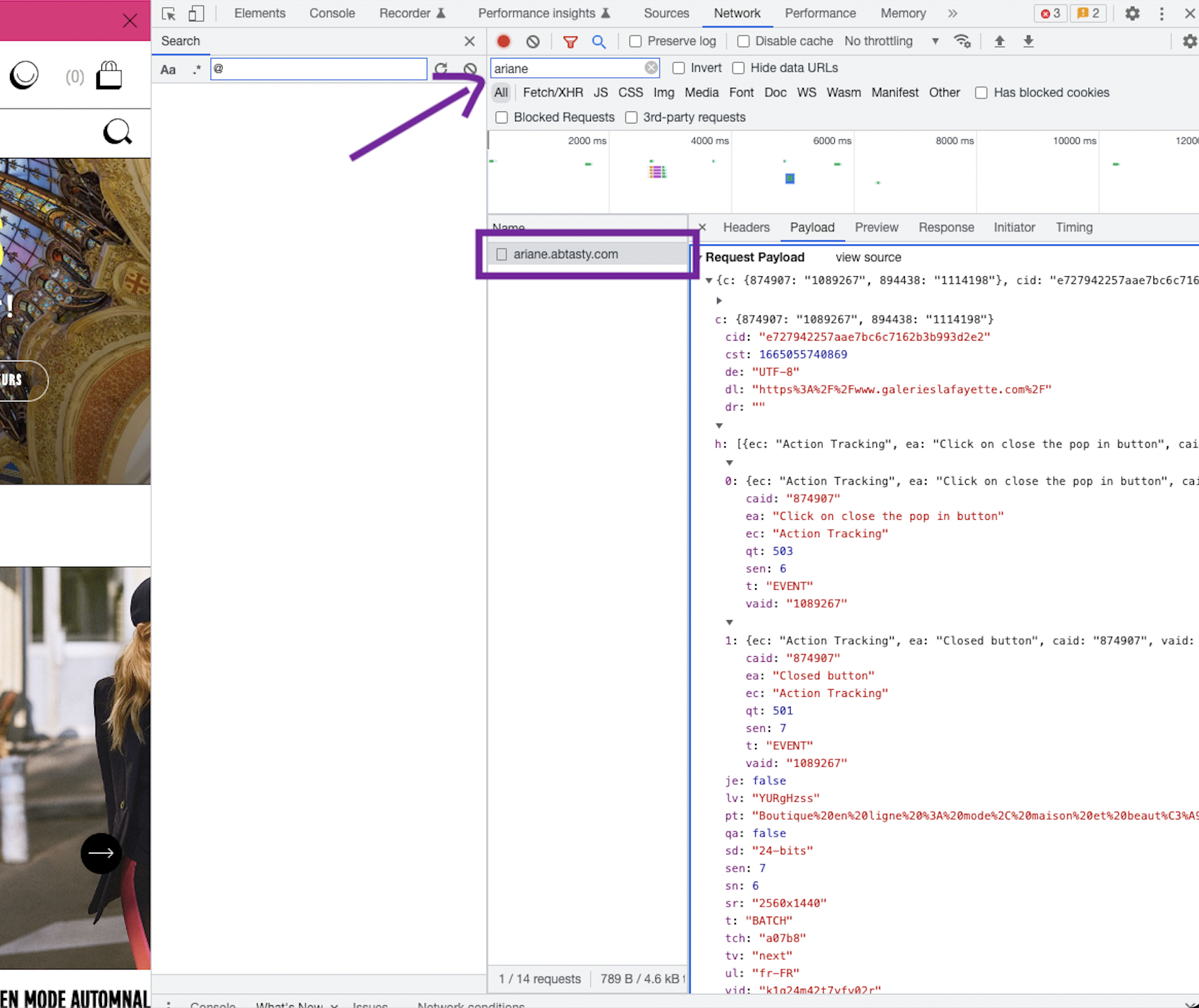
Task: Enable the Disable cache checkbox
Action: (x=743, y=41)
